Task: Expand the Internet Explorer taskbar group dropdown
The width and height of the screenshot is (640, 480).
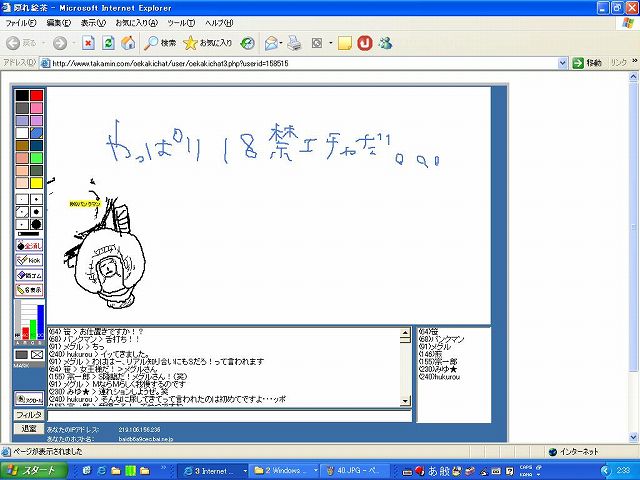Action: (x=245, y=471)
